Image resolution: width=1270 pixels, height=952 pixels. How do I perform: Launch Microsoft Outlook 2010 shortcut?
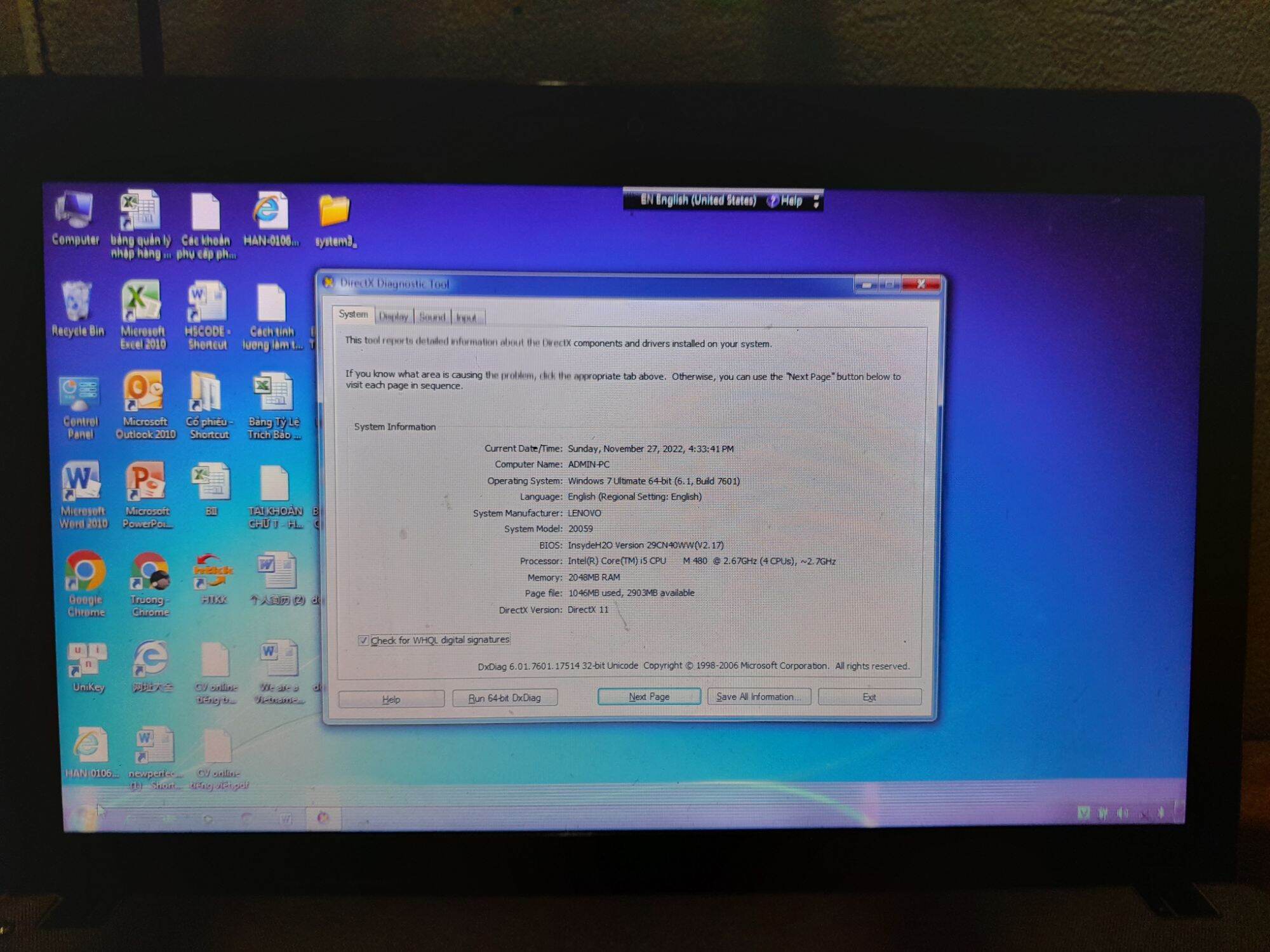click(145, 405)
